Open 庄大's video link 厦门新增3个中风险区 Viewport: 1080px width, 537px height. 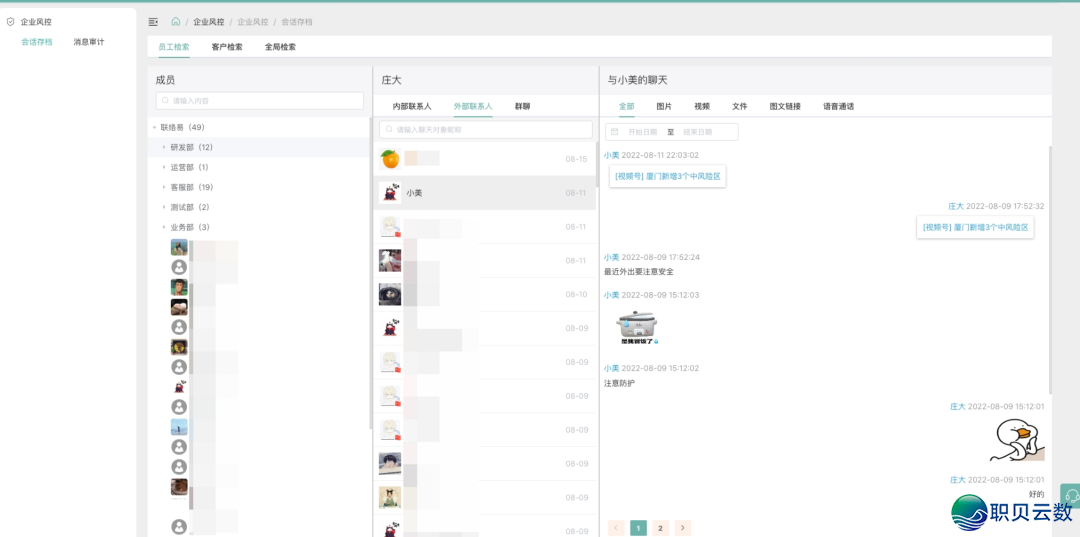pyautogui.click(x=975, y=227)
